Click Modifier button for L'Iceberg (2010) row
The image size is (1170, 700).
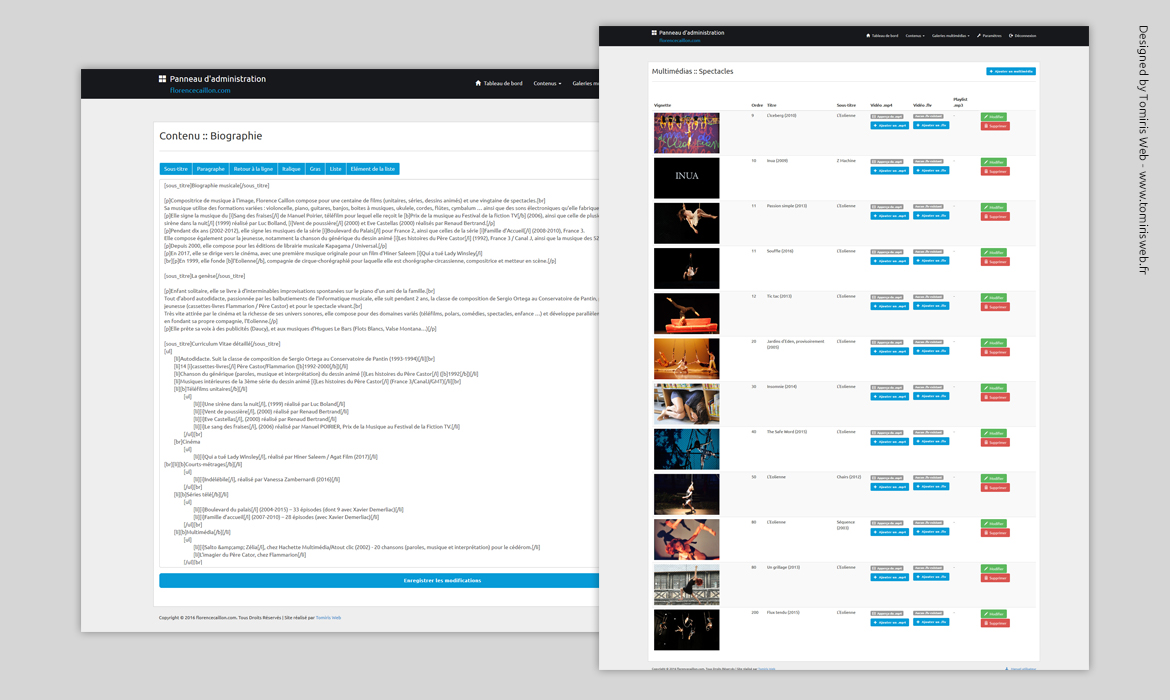pyautogui.click(x=994, y=117)
